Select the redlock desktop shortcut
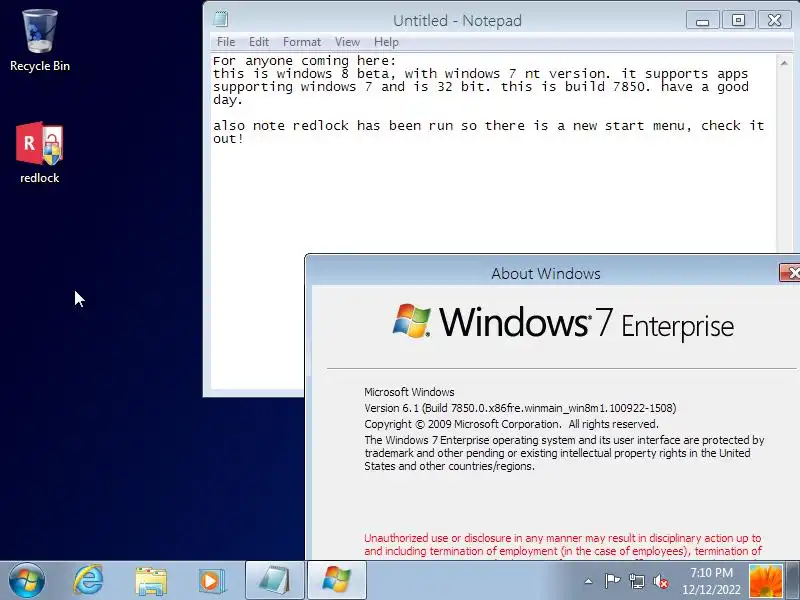 pyautogui.click(x=40, y=152)
